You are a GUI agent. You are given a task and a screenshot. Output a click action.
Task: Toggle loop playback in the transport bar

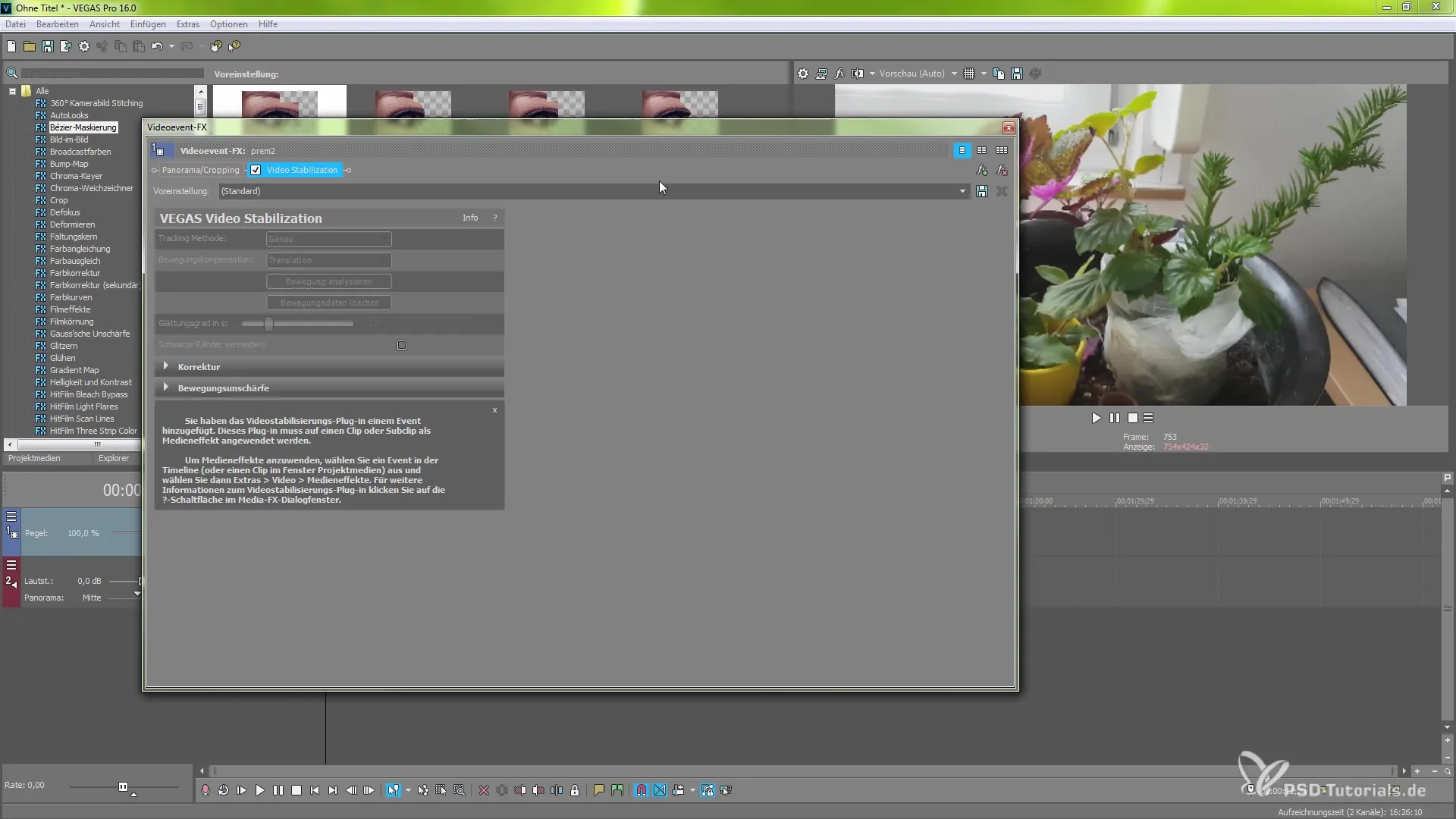click(224, 790)
